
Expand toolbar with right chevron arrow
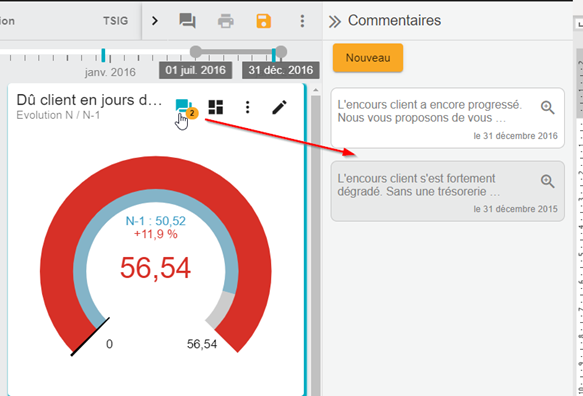pos(155,21)
